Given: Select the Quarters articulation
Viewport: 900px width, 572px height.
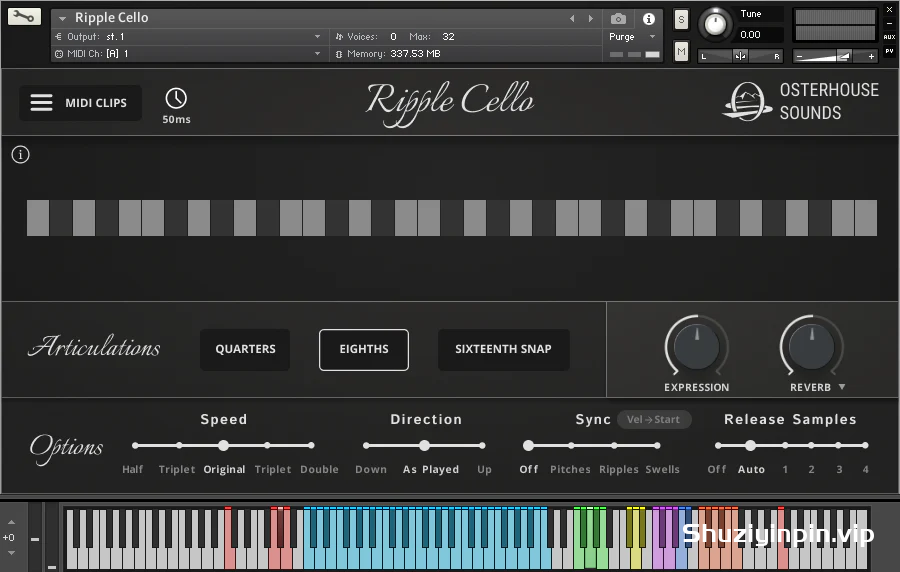Looking at the screenshot, I should [245, 349].
